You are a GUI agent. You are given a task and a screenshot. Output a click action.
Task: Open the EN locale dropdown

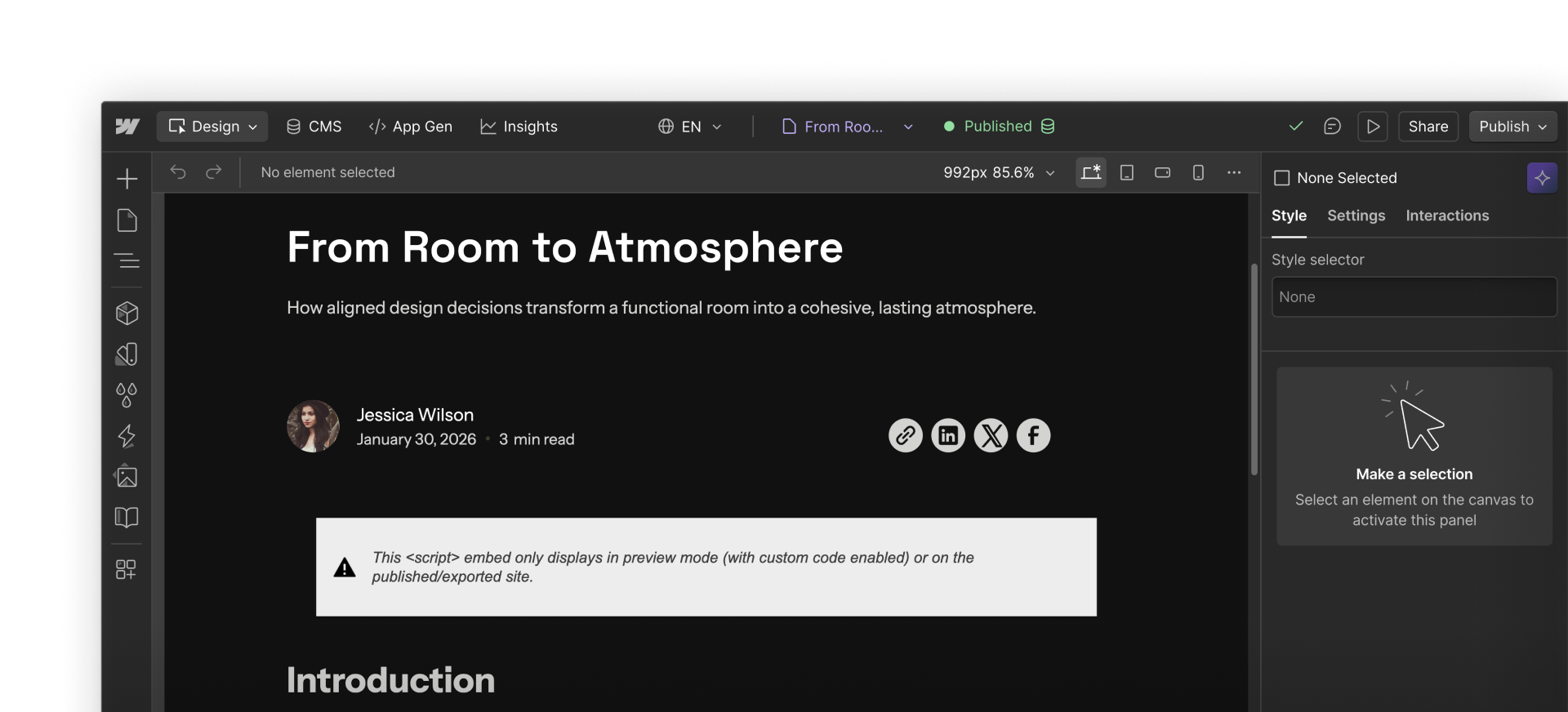point(690,127)
